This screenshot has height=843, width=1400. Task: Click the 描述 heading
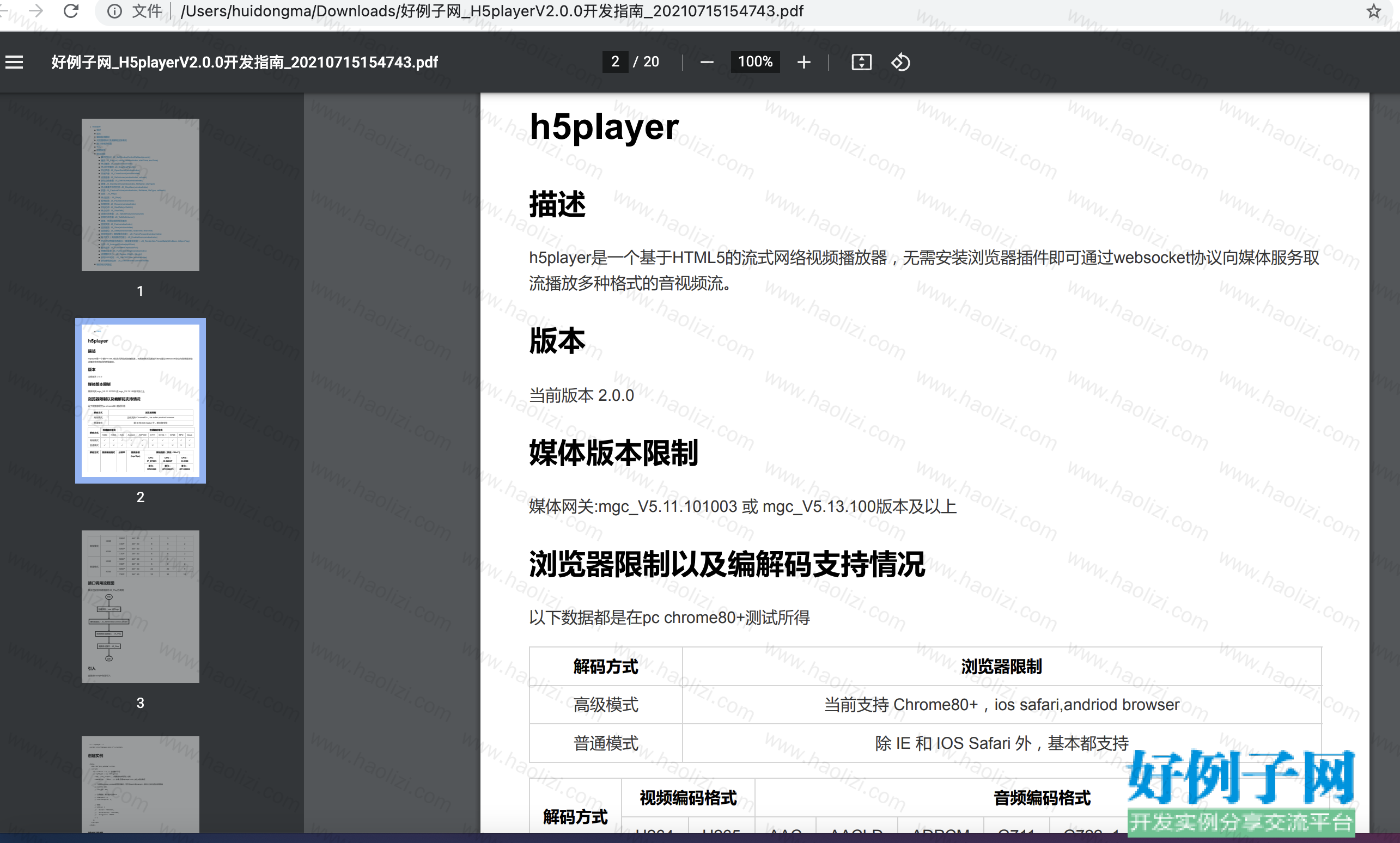[x=557, y=204]
